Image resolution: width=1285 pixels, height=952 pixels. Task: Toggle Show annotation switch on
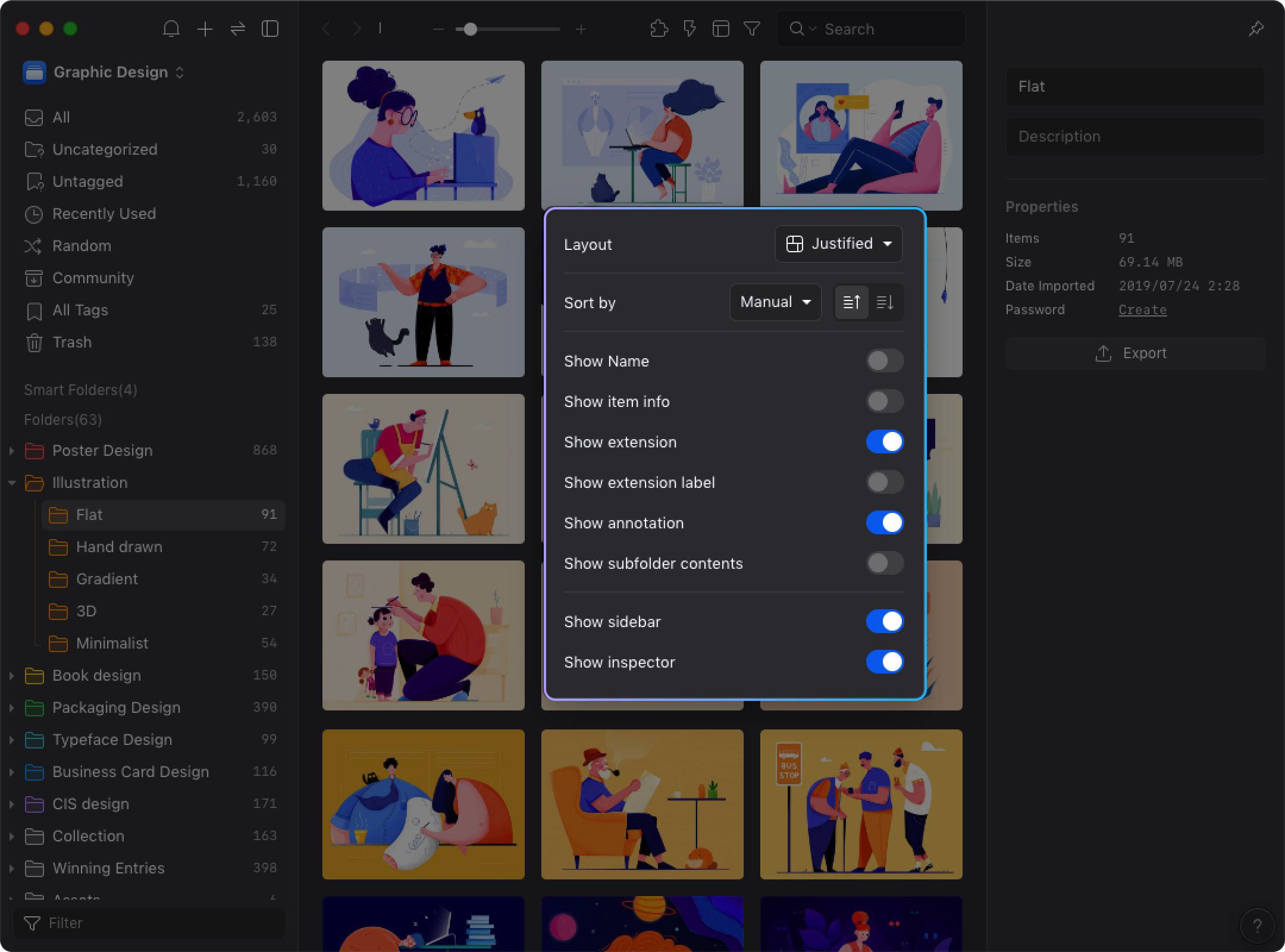click(884, 523)
